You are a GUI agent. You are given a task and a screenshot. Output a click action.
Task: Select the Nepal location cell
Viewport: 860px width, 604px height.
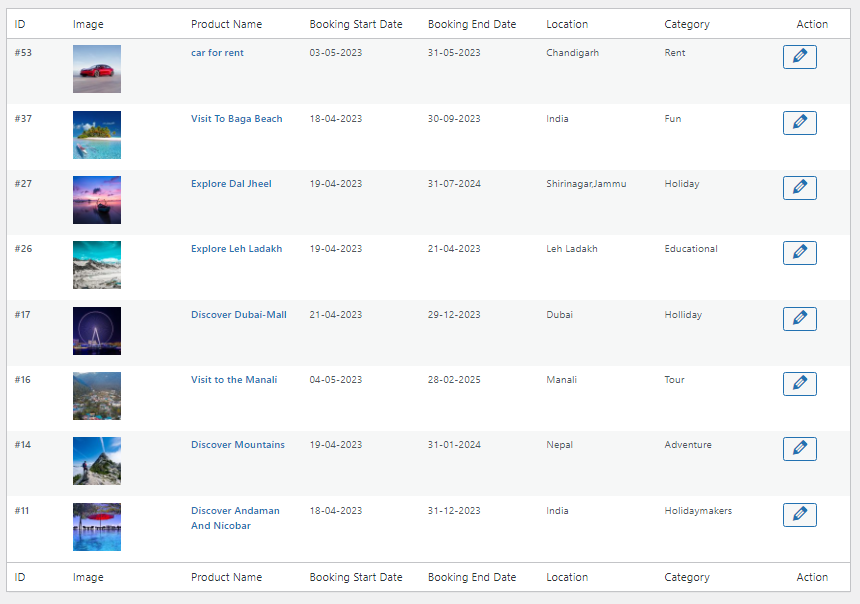point(559,444)
